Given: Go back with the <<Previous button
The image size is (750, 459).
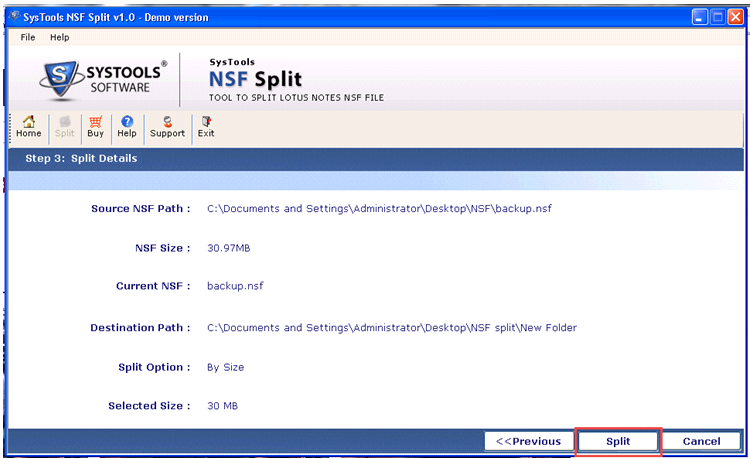Looking at the screenshot, I should click(x=529, y=441).
